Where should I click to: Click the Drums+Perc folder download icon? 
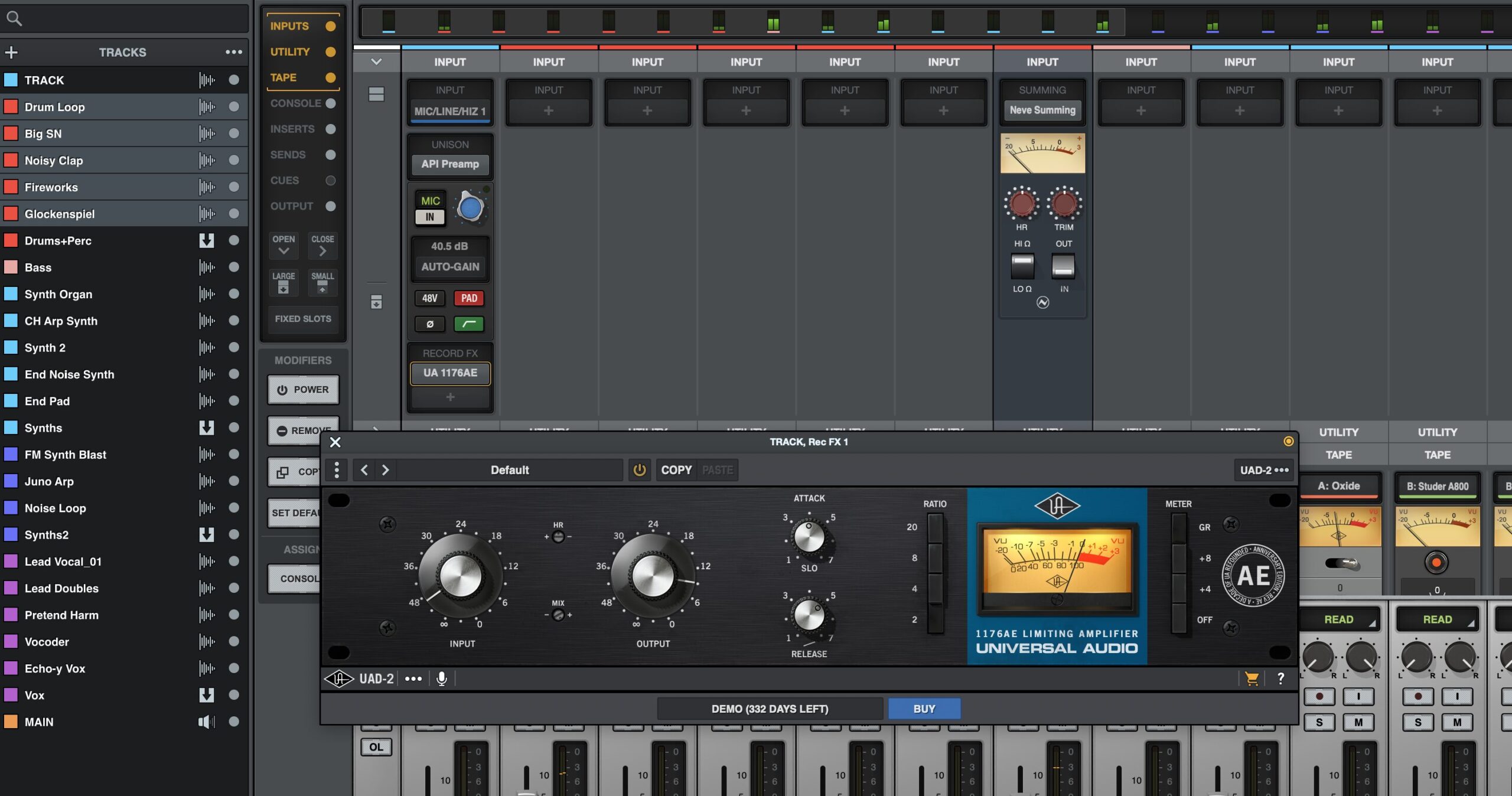(x=207, y=240)
